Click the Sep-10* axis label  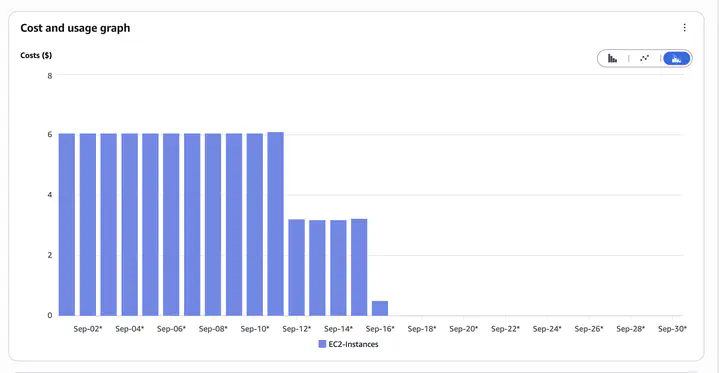click(x=255, y=329)
